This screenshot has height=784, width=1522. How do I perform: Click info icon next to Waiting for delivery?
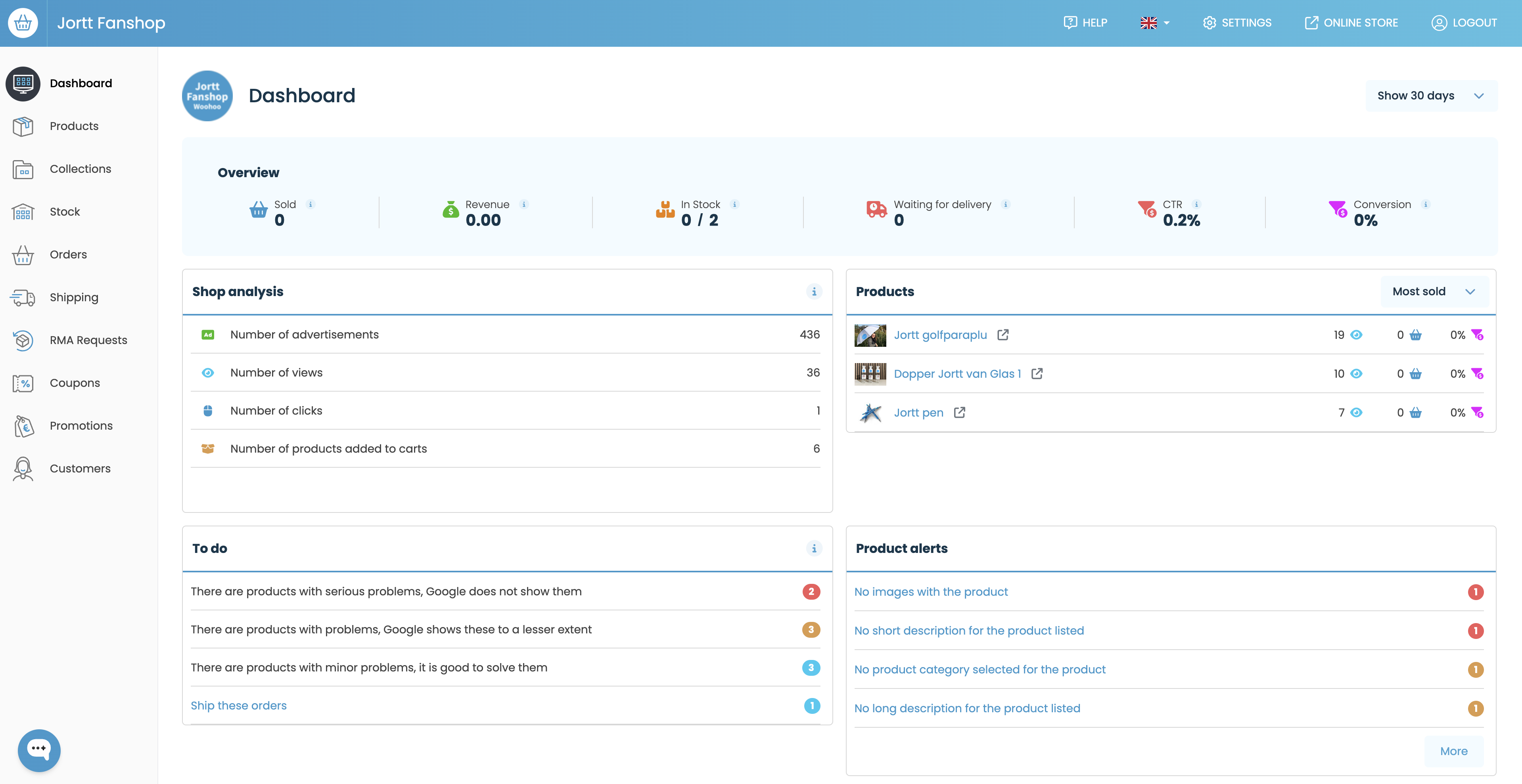1006,204
